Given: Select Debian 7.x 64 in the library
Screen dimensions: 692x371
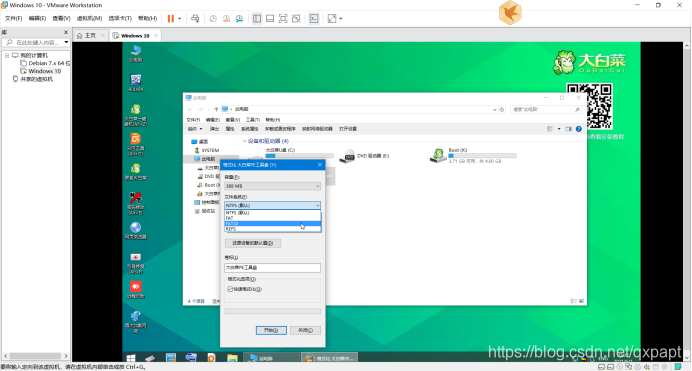Looking at the screenshot, I should pos(45,63).
